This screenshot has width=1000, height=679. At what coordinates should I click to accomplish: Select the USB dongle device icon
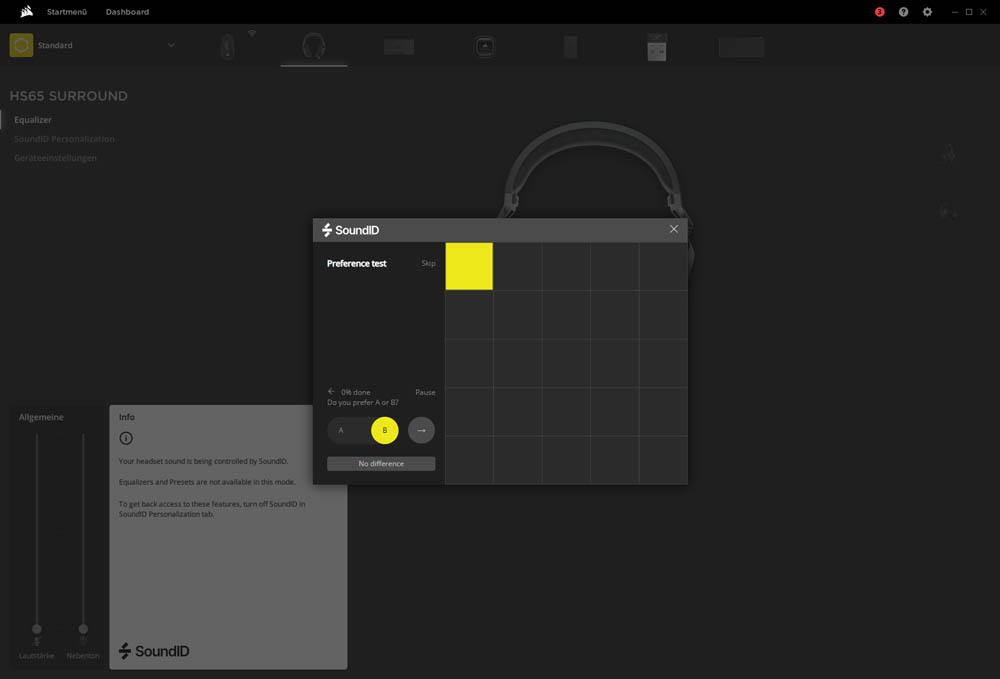656,47
